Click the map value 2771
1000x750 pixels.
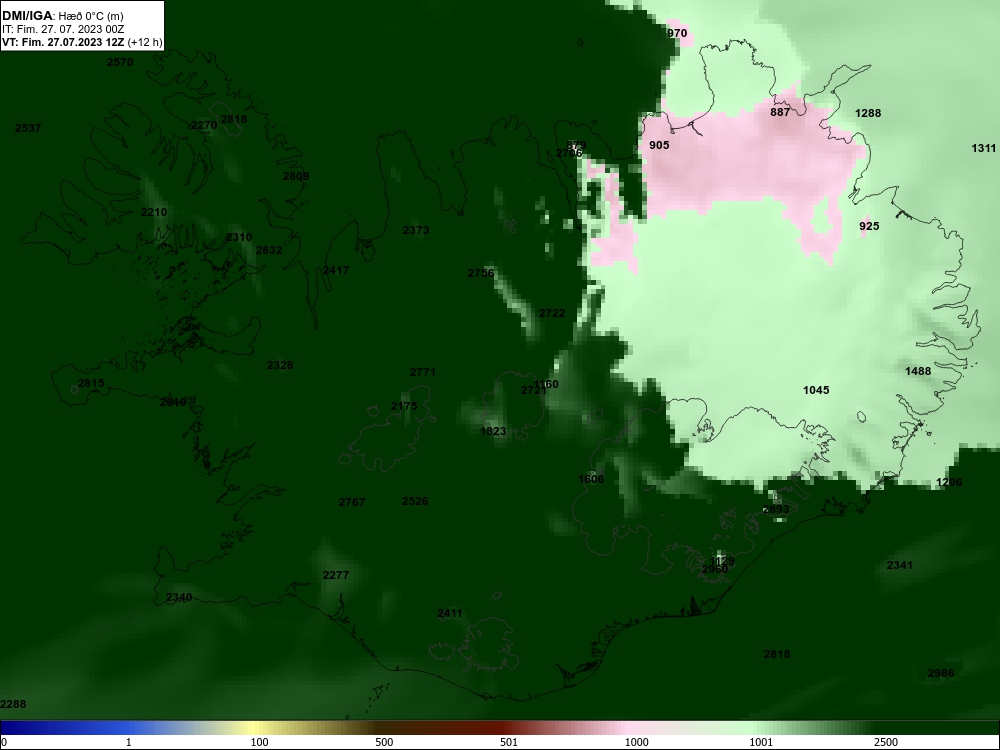coord(423,372)
